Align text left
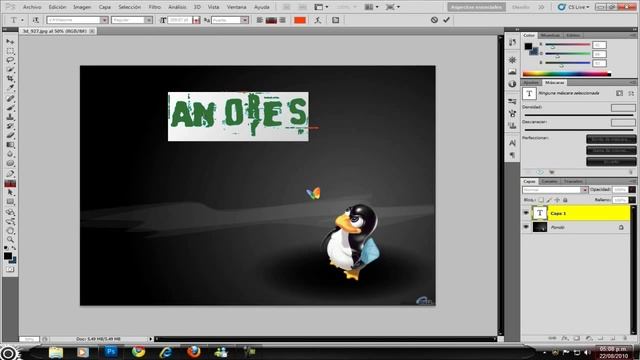The height and width of the screenshot is (360, 640). click(260, 20)
